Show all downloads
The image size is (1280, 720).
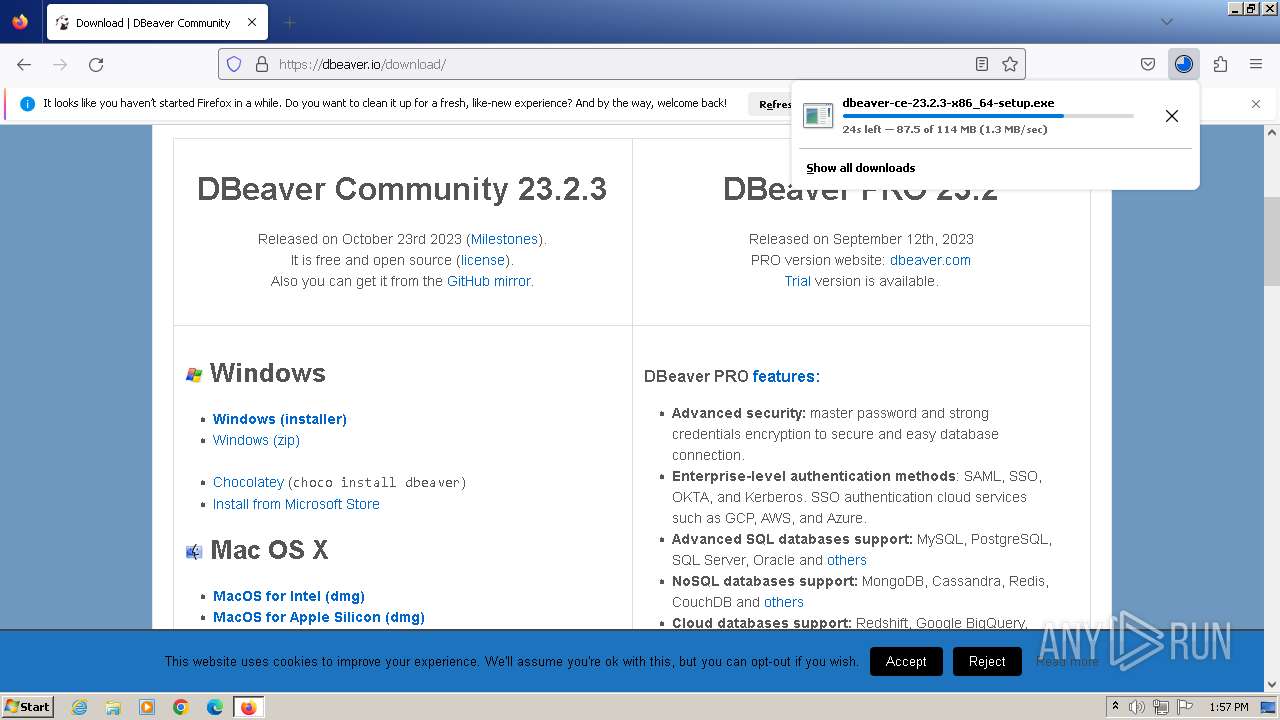[861, 168]
